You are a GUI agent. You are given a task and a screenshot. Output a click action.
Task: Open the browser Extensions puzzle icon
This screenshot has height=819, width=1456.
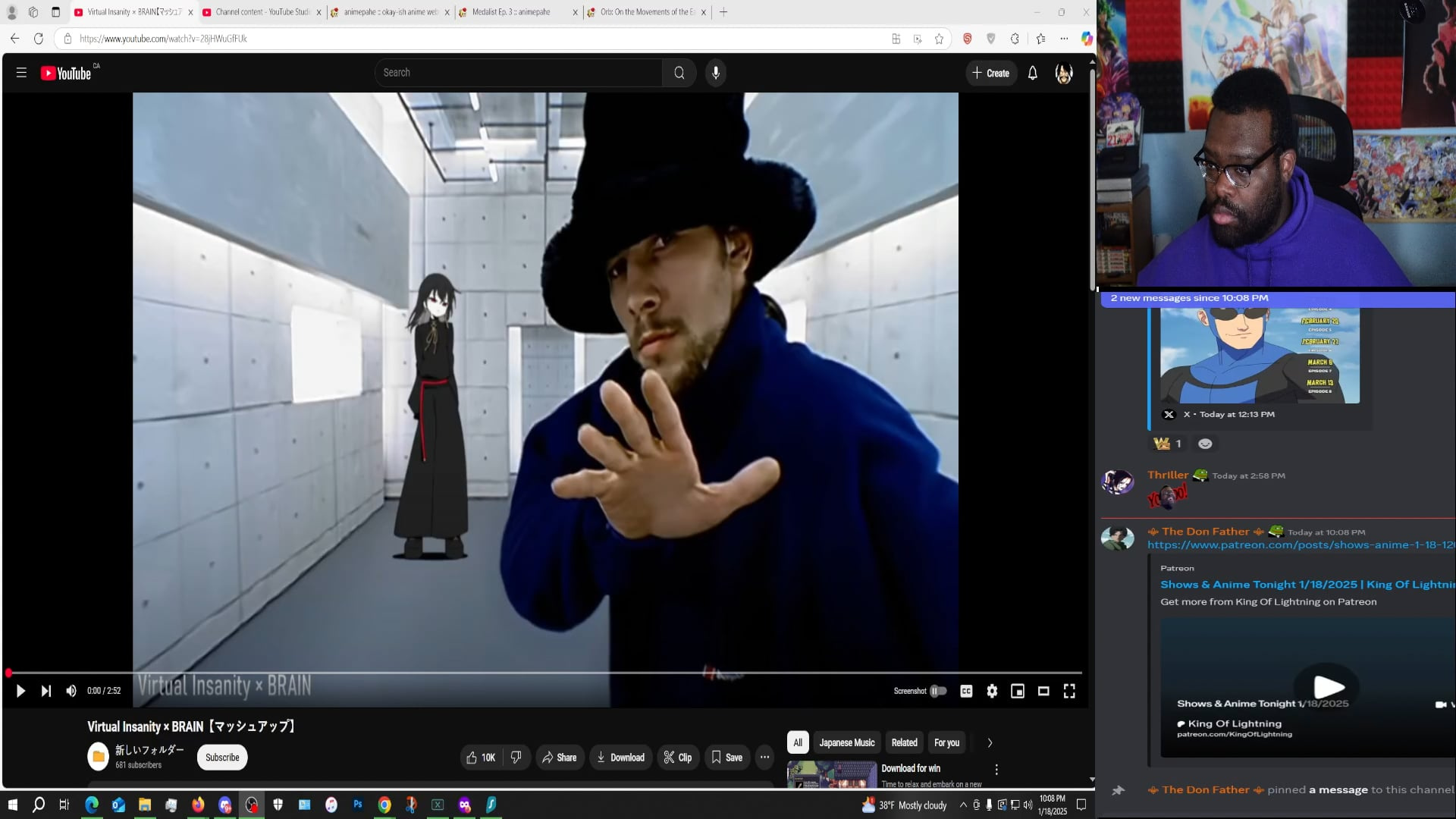(1015, 39)
